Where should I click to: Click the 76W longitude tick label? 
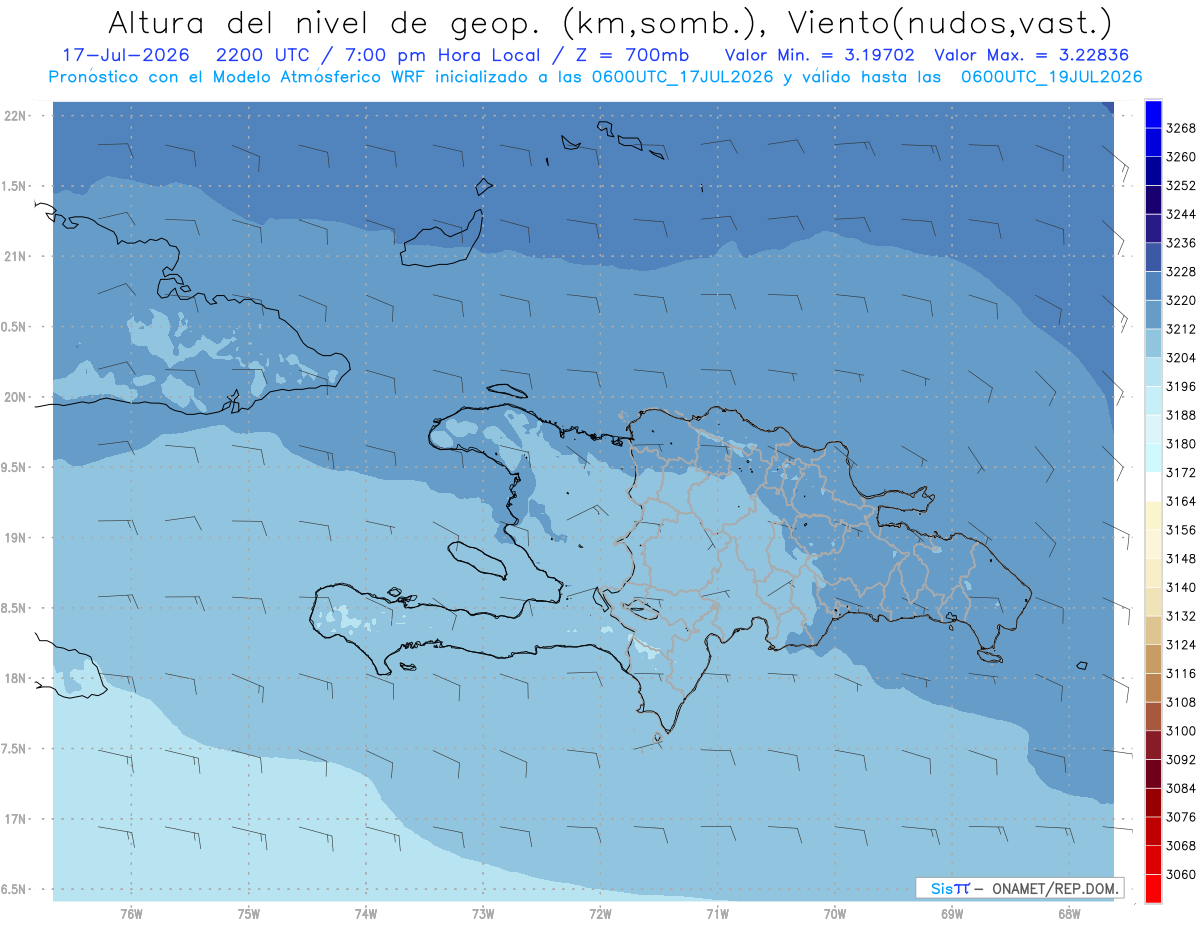pos(131,914)
